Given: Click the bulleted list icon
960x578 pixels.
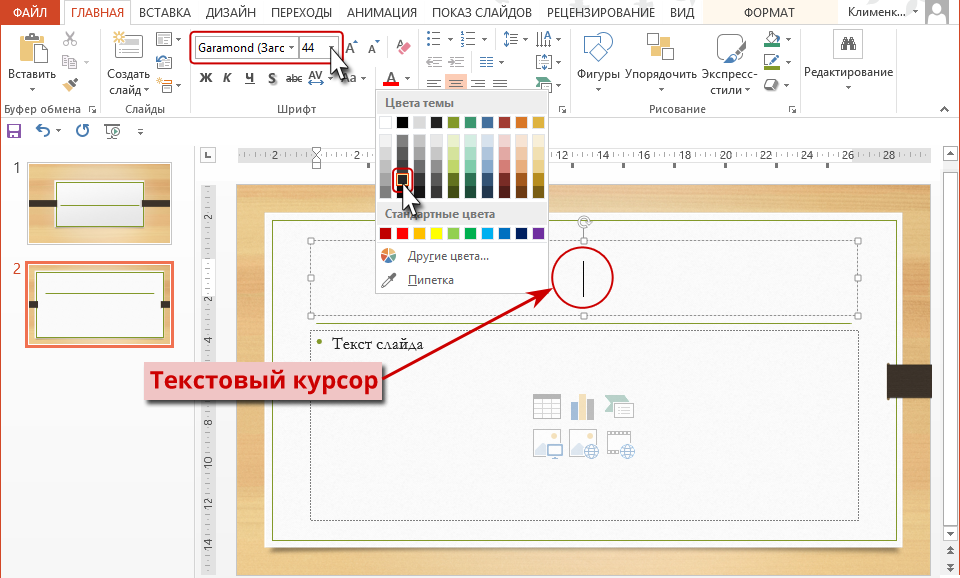Looking at the screenshot, I should 433,39.
